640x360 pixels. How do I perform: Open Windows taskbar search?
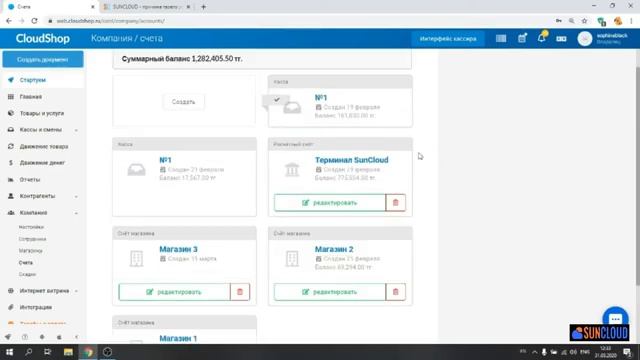coord(28,352)
